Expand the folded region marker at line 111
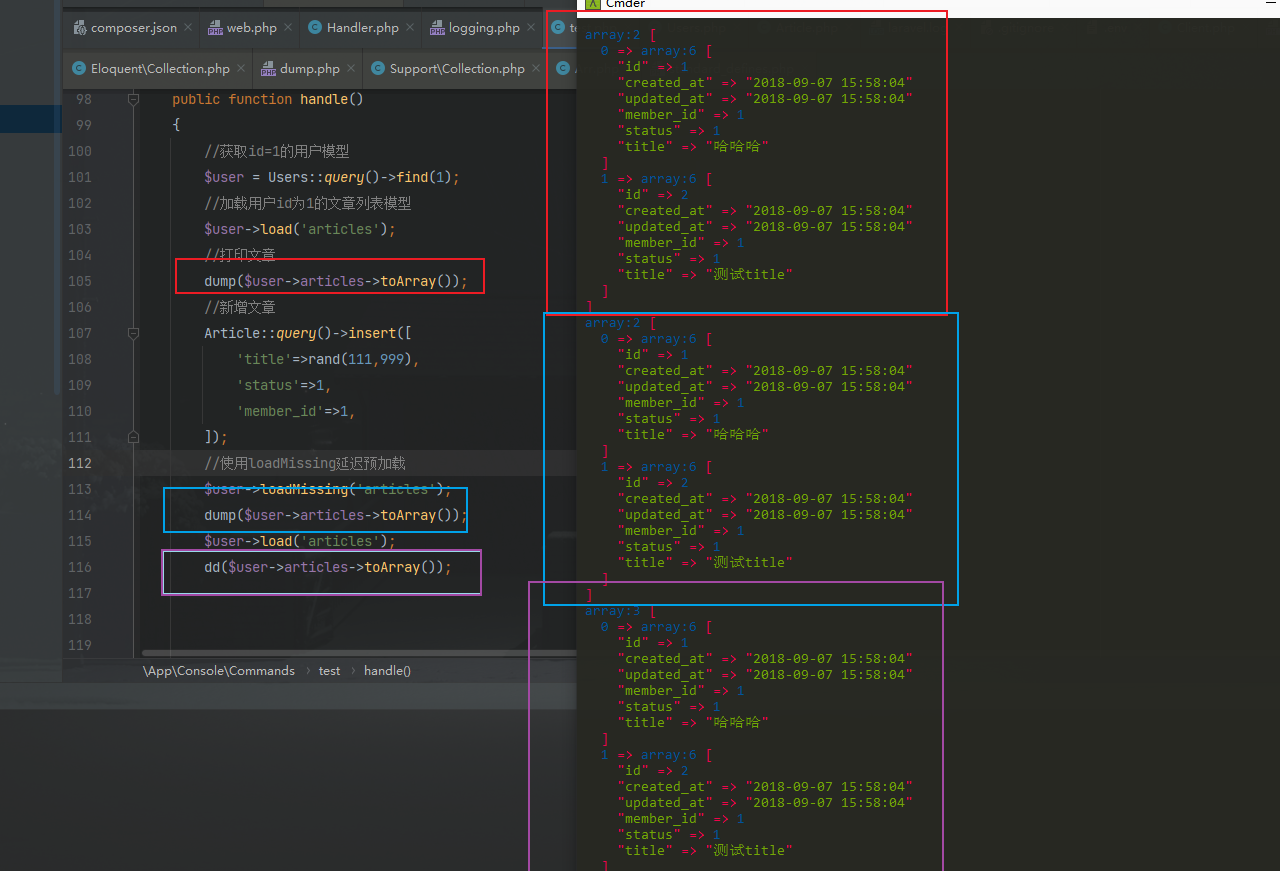Screen dimensions: 1280x871 133,437
